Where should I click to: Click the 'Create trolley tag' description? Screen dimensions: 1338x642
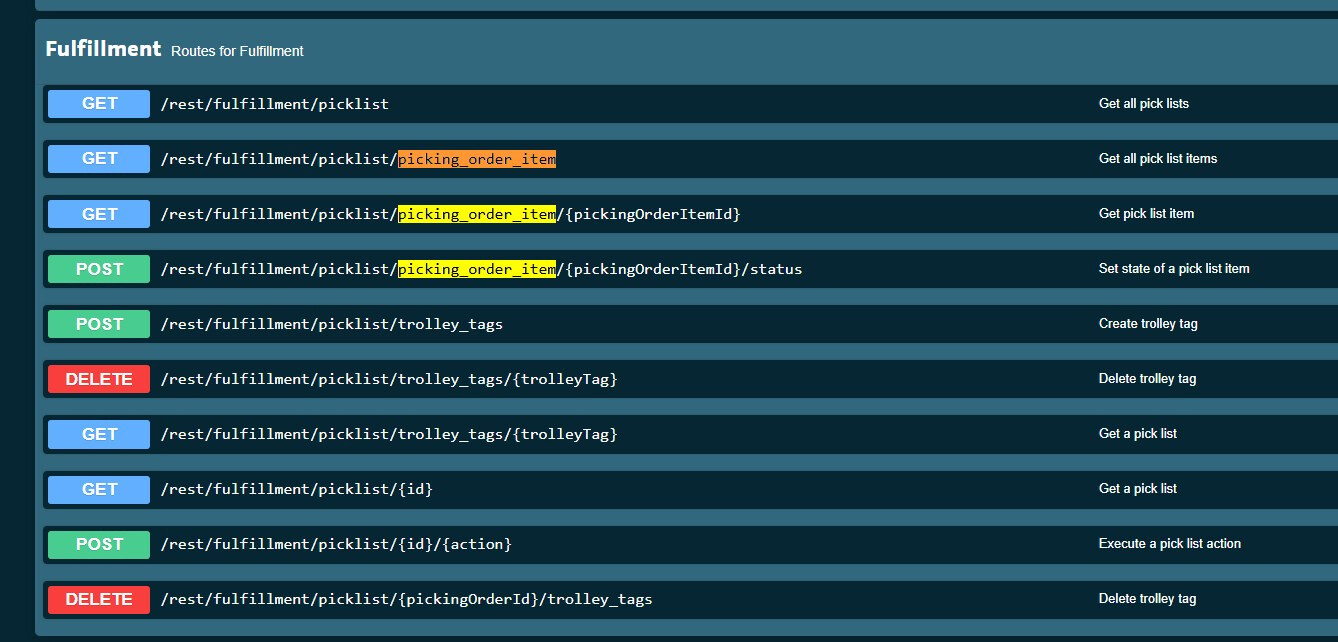[x=1147, y=324]
